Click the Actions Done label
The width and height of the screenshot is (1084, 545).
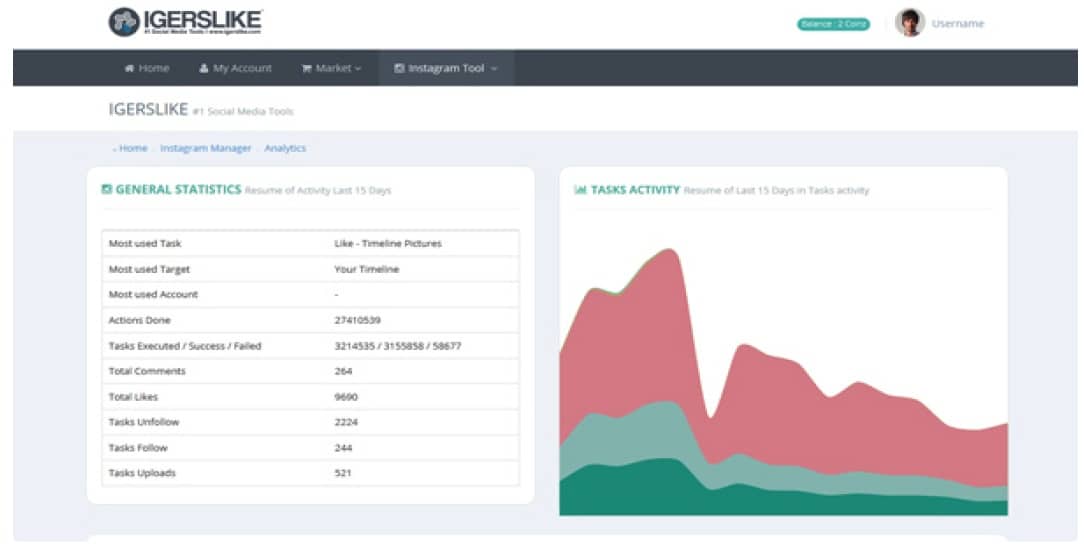point(139,320)
